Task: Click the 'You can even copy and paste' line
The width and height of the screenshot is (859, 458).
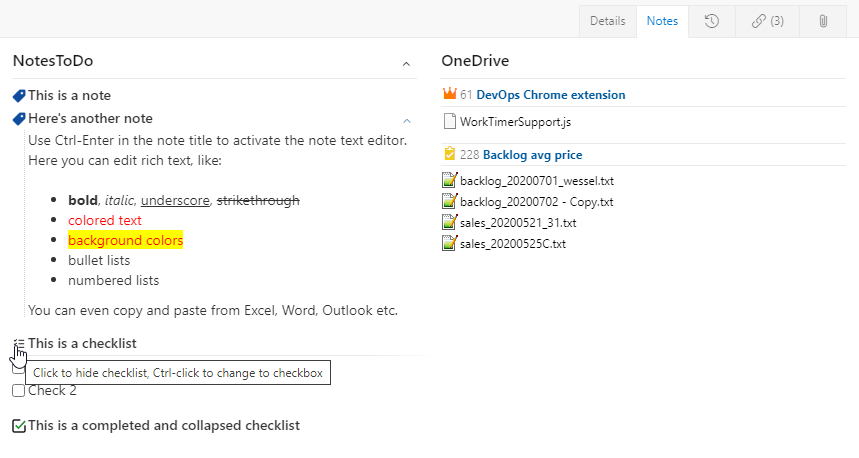Action: (213, 311)
